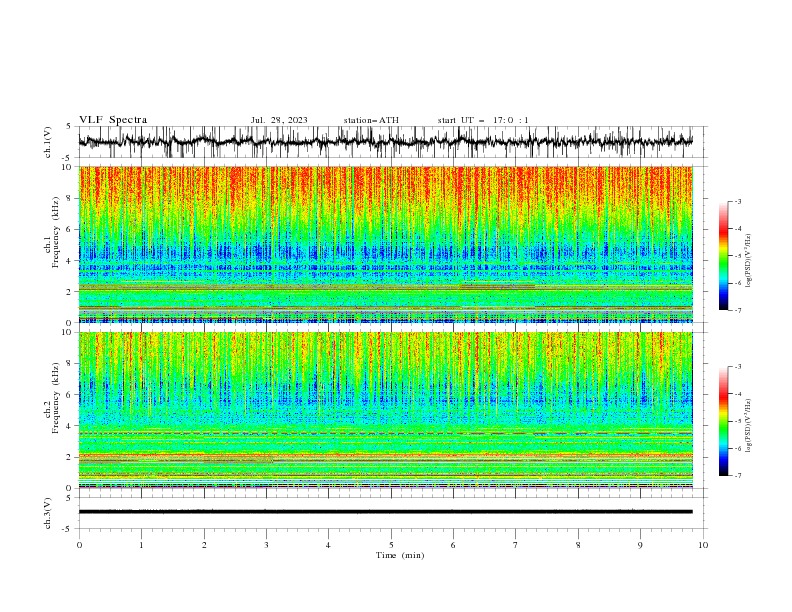Click the time axis tick label "6"
This screenshot has height=612, width=792.
pos(453,545)
